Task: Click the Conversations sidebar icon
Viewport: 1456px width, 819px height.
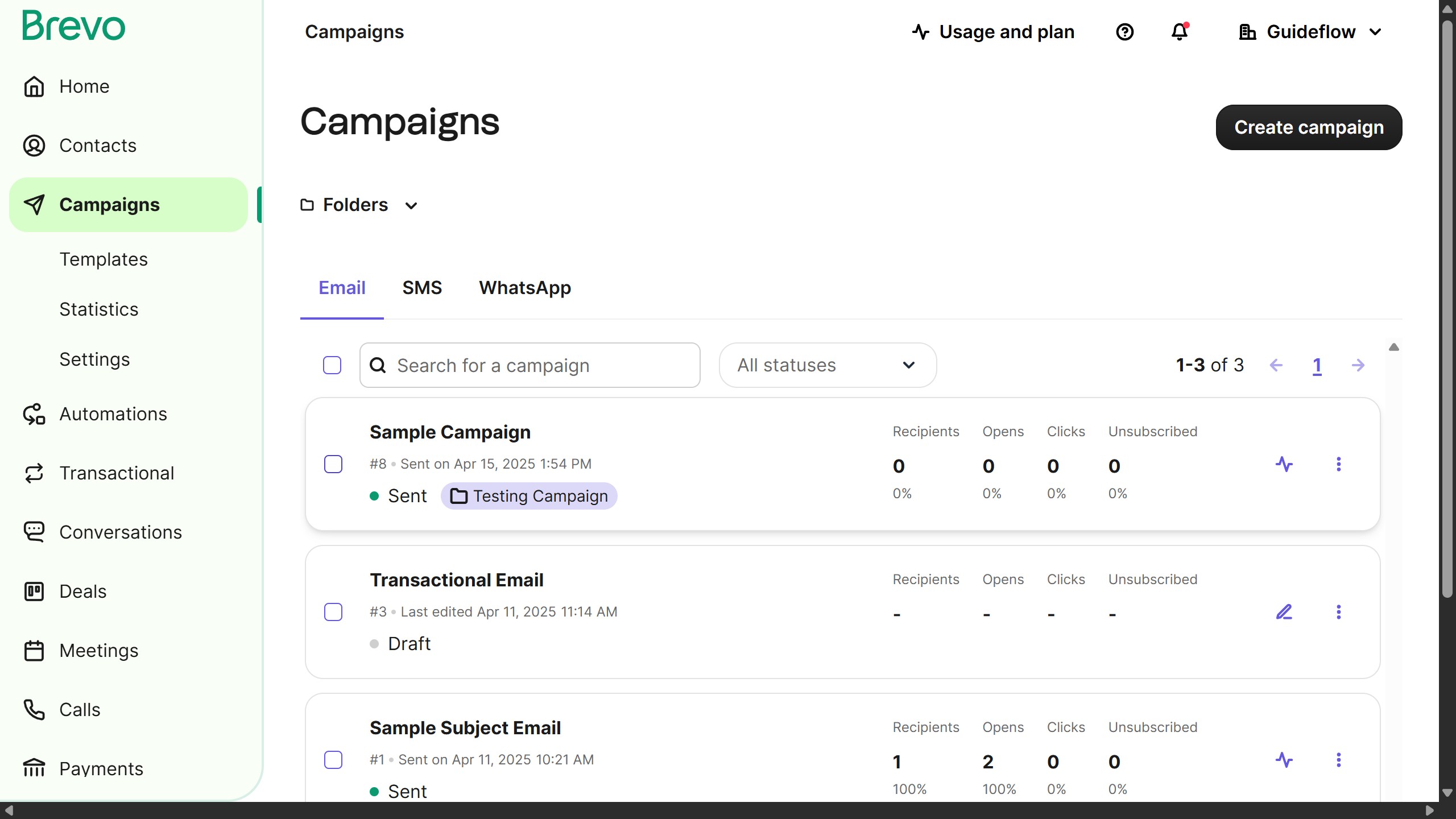Action: [34, 532]
